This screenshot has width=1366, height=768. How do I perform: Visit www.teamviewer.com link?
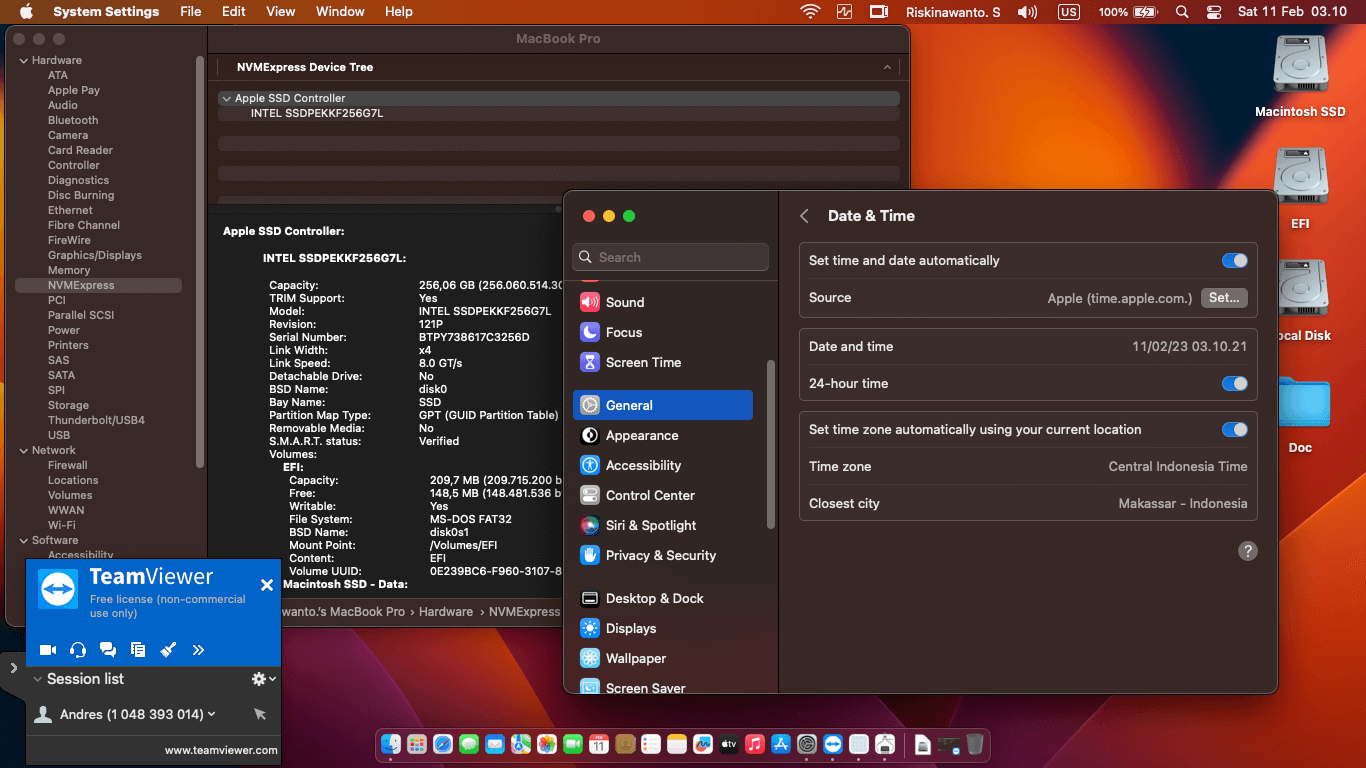click(x=221, y=750)
